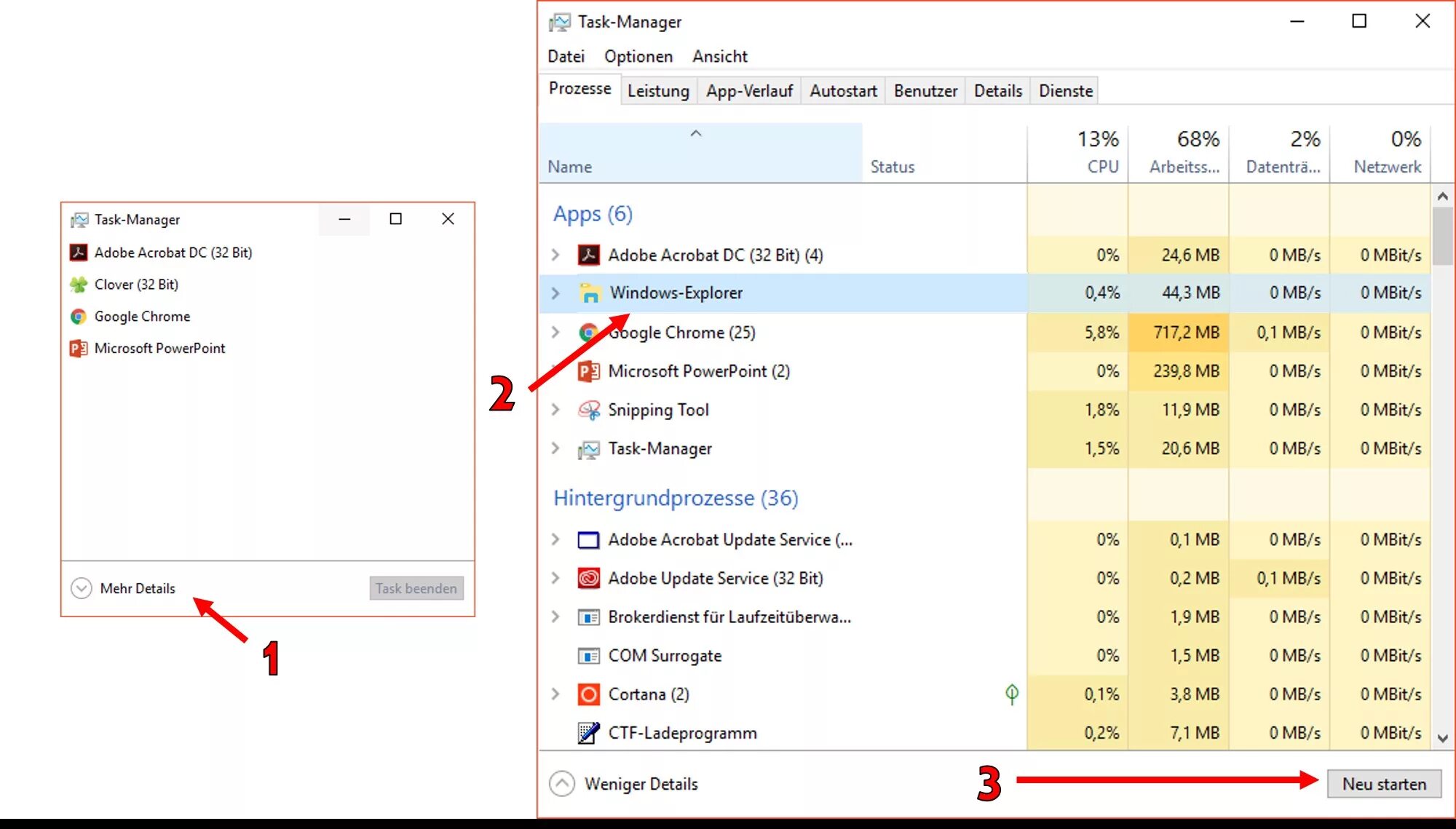Click Google Chrome icon in small Task-Manager
Screen dimensions: 1456x829
(79, 317)
